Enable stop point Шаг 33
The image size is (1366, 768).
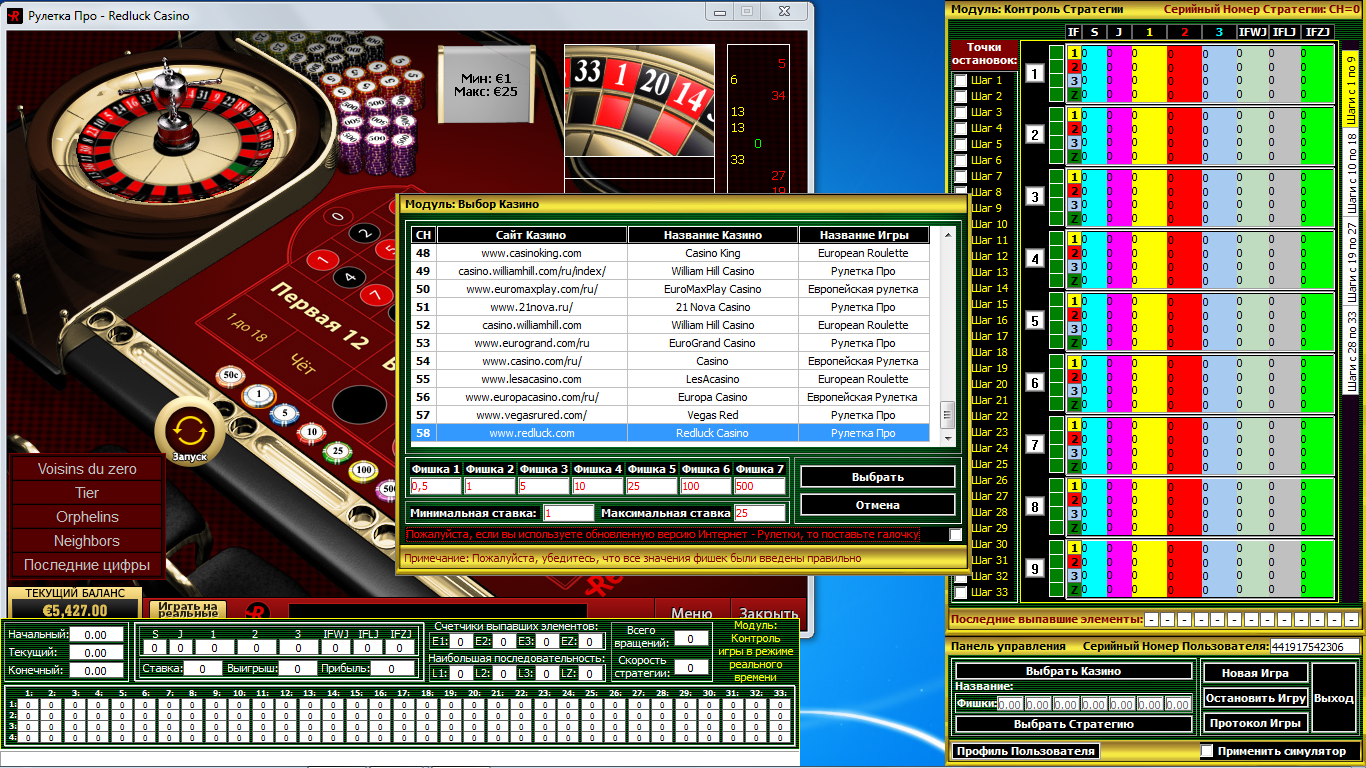pyautogui.click(x=961, y=592)
